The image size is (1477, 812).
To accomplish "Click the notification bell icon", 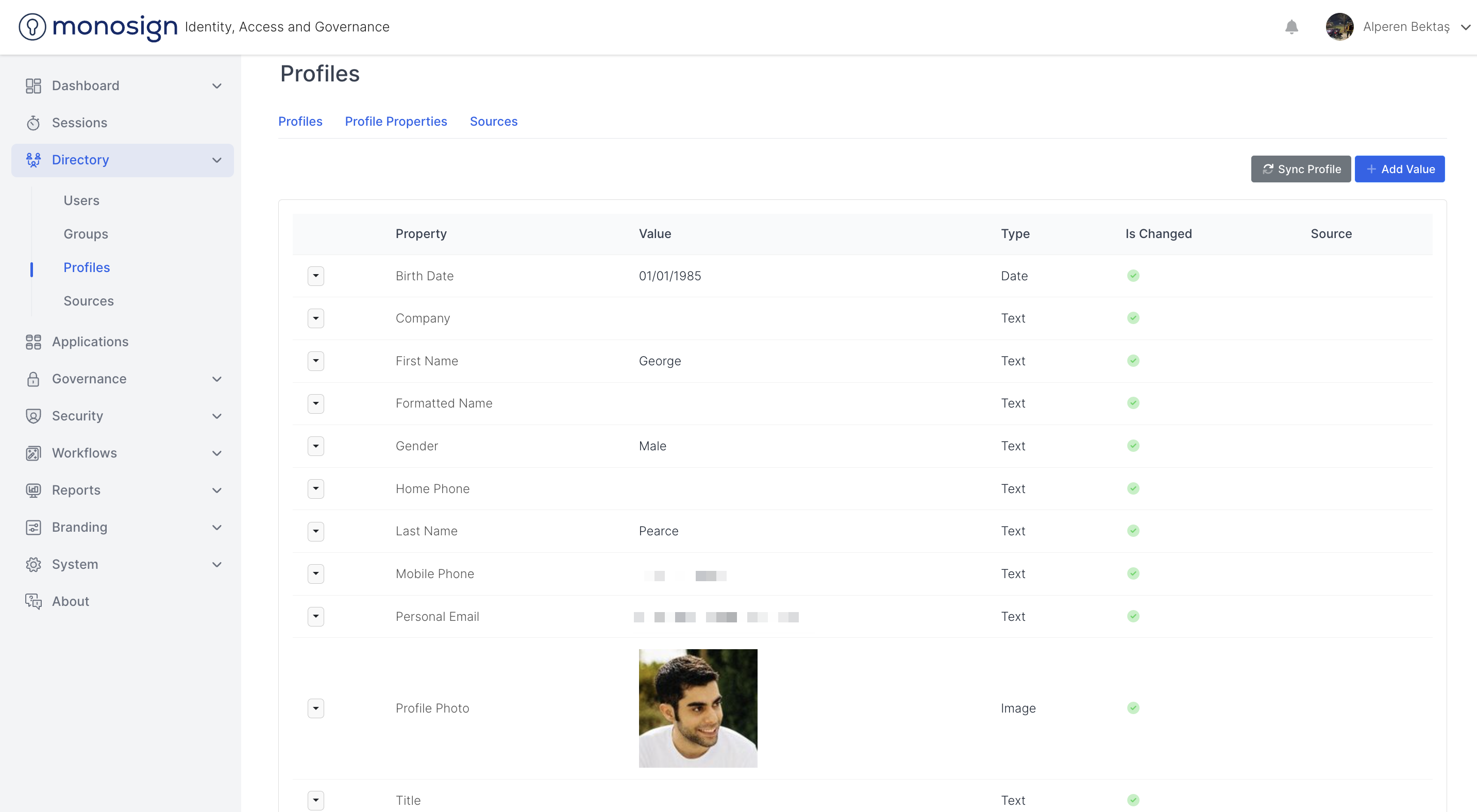I will 1291,27.
